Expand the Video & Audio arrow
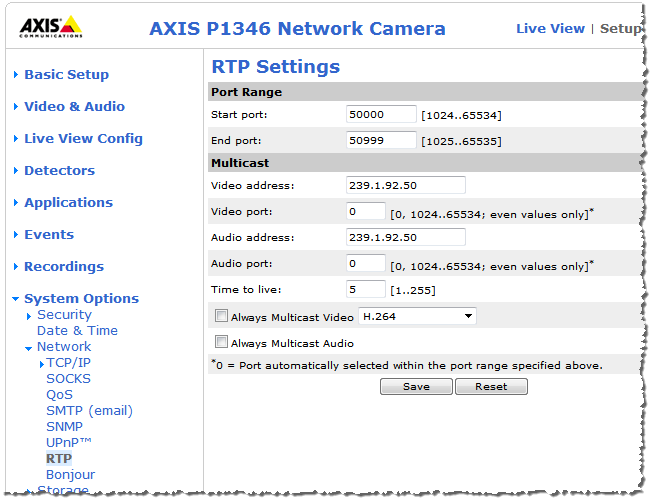The height and width of the screenshot is (503, 653). pos(16,107)
